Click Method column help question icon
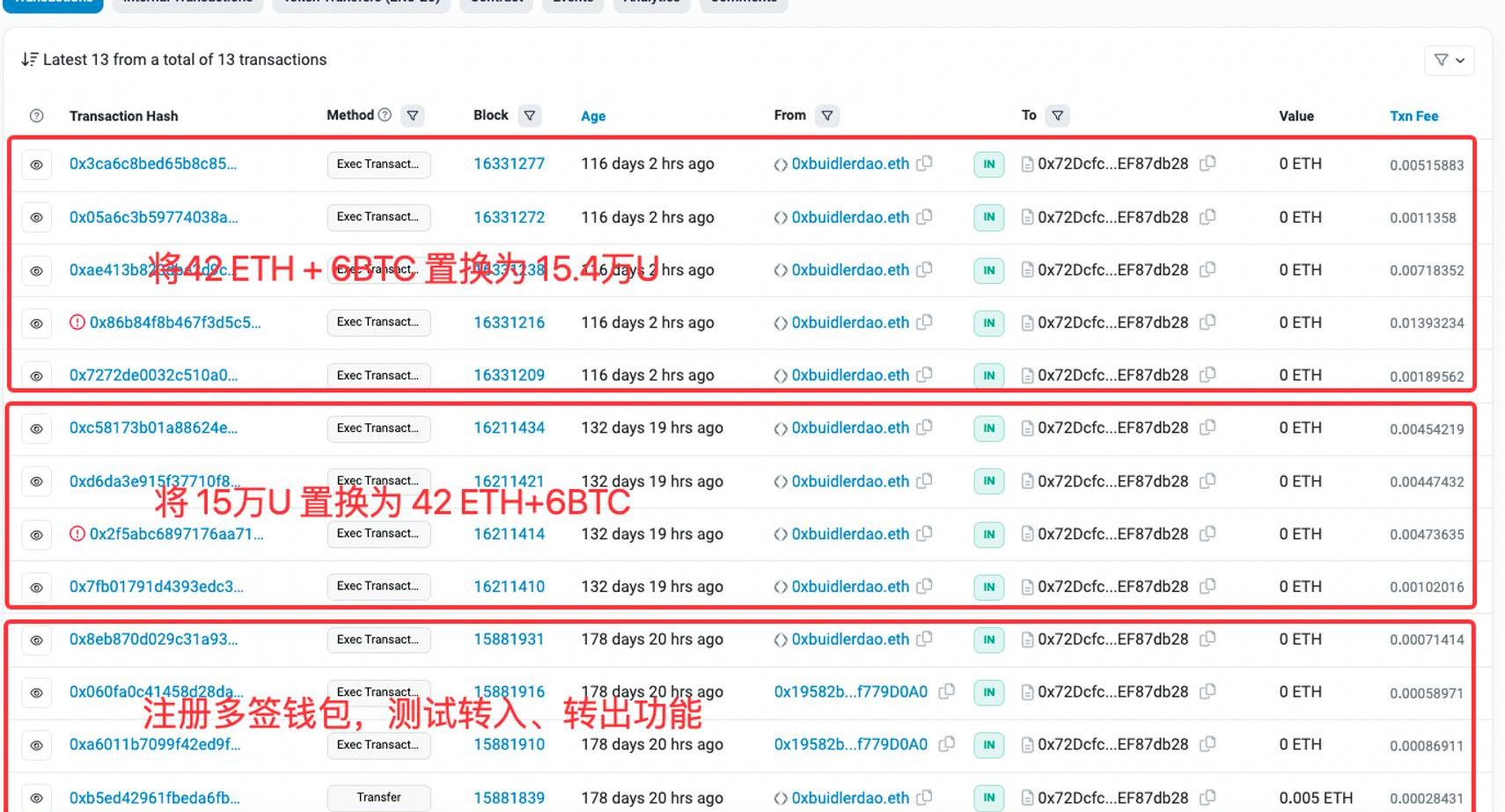Screen dimensions: 1505x812 click(385, 115)
